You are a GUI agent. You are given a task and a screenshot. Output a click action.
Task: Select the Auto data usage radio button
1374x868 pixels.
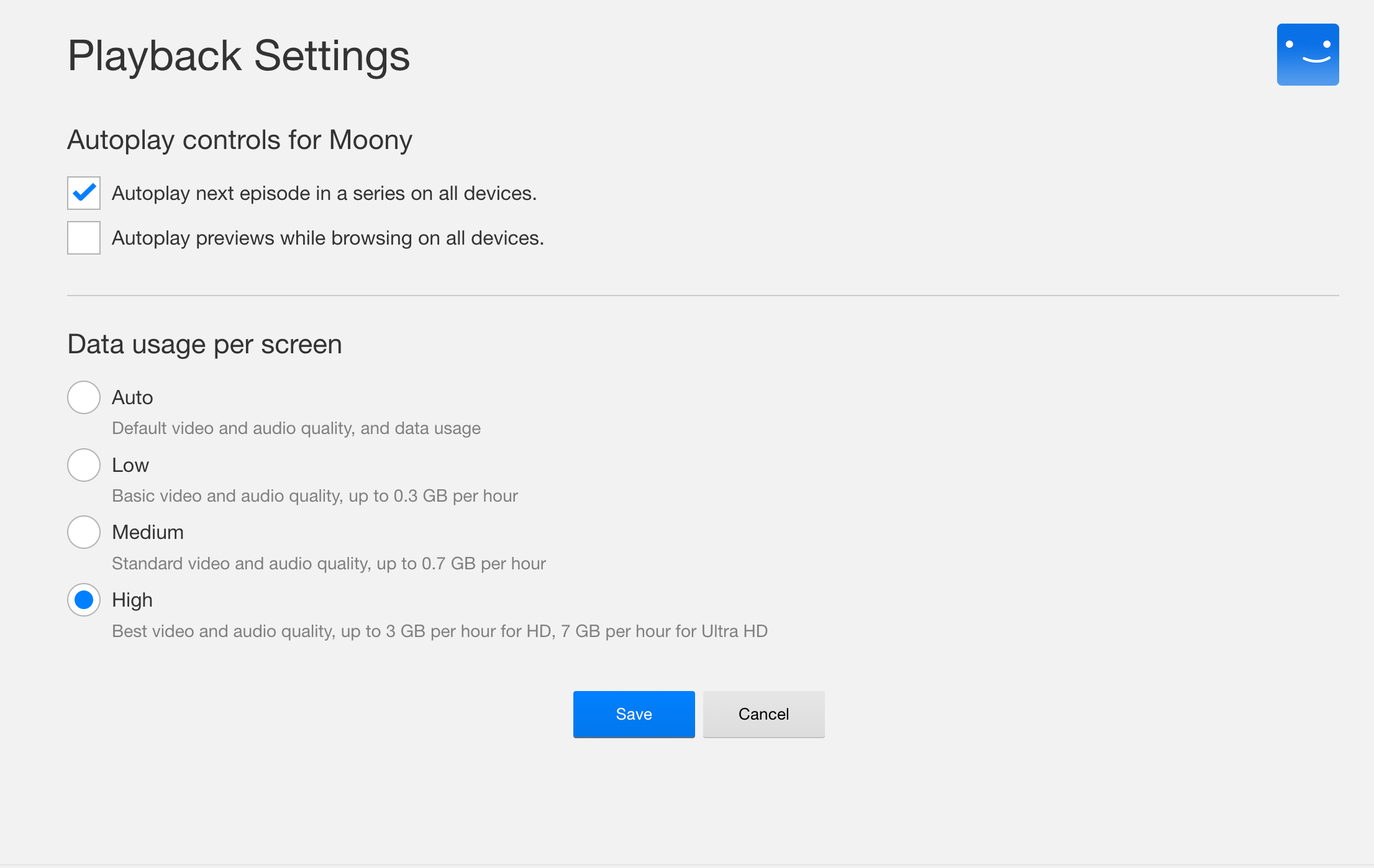84,397
